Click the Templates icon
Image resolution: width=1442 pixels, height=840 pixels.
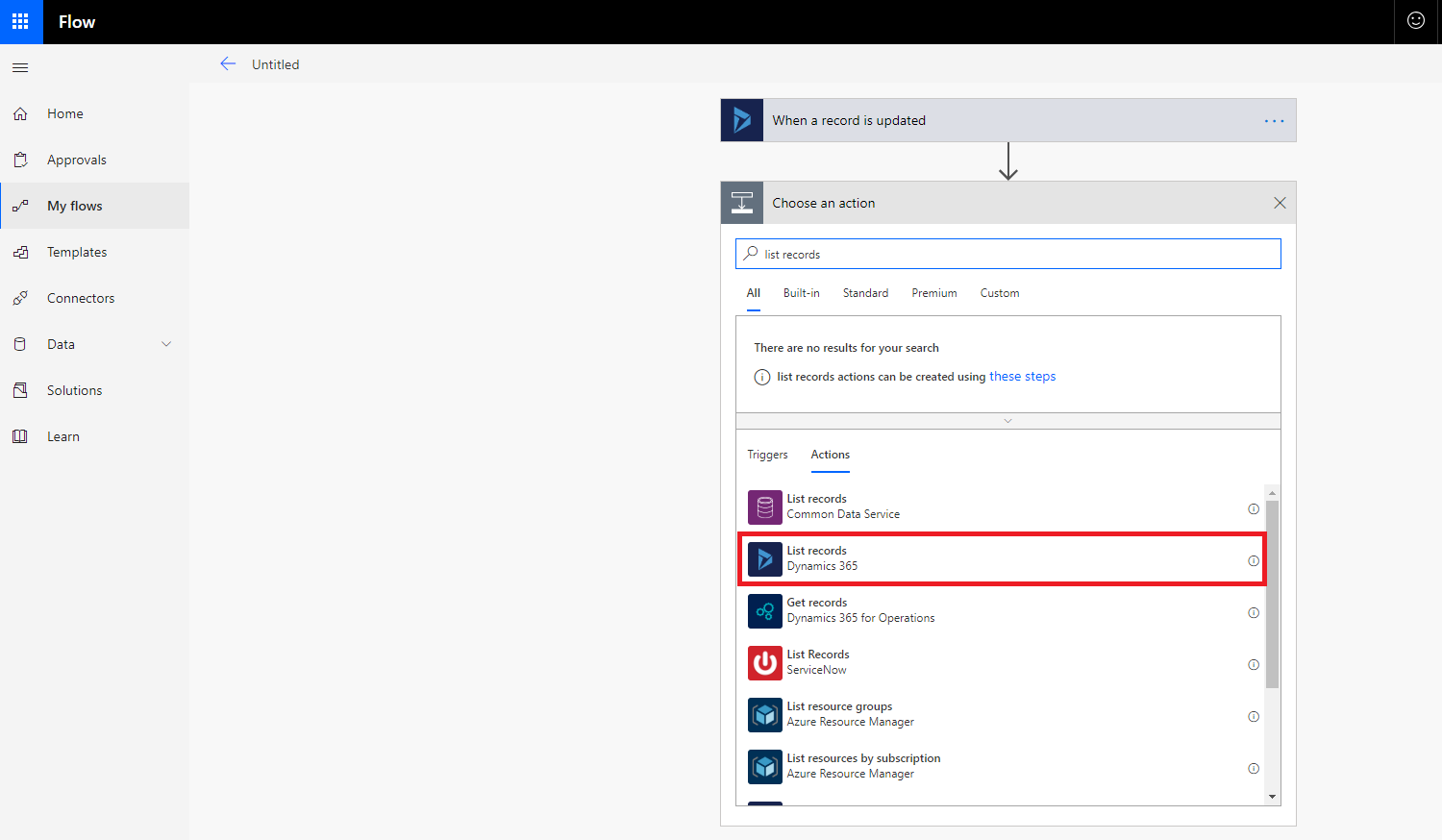coord(20,252)
